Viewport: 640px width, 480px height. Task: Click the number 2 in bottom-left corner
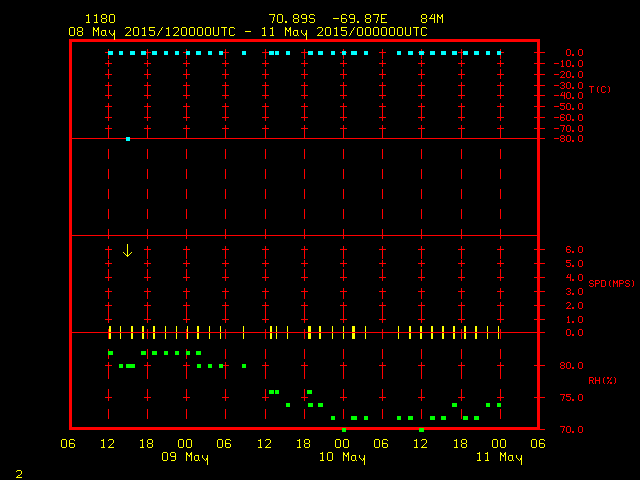coord(18,472)
